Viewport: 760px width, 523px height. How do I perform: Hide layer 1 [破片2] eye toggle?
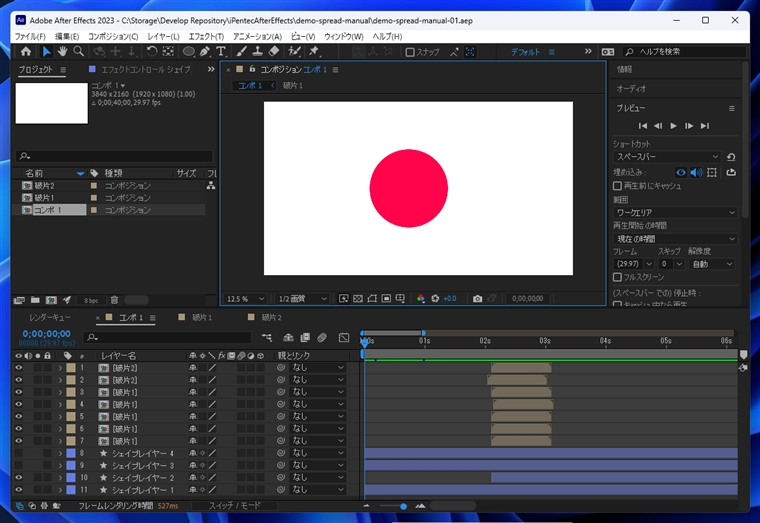18,367
